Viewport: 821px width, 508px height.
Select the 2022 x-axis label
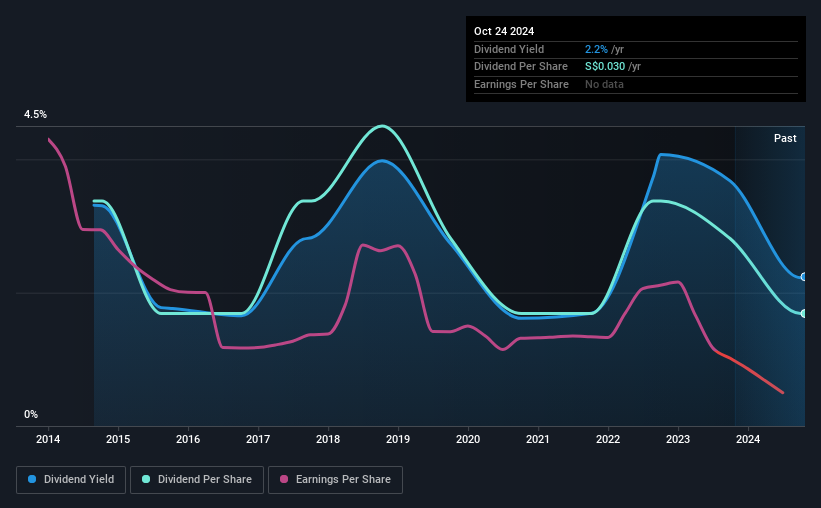(608, 439)
